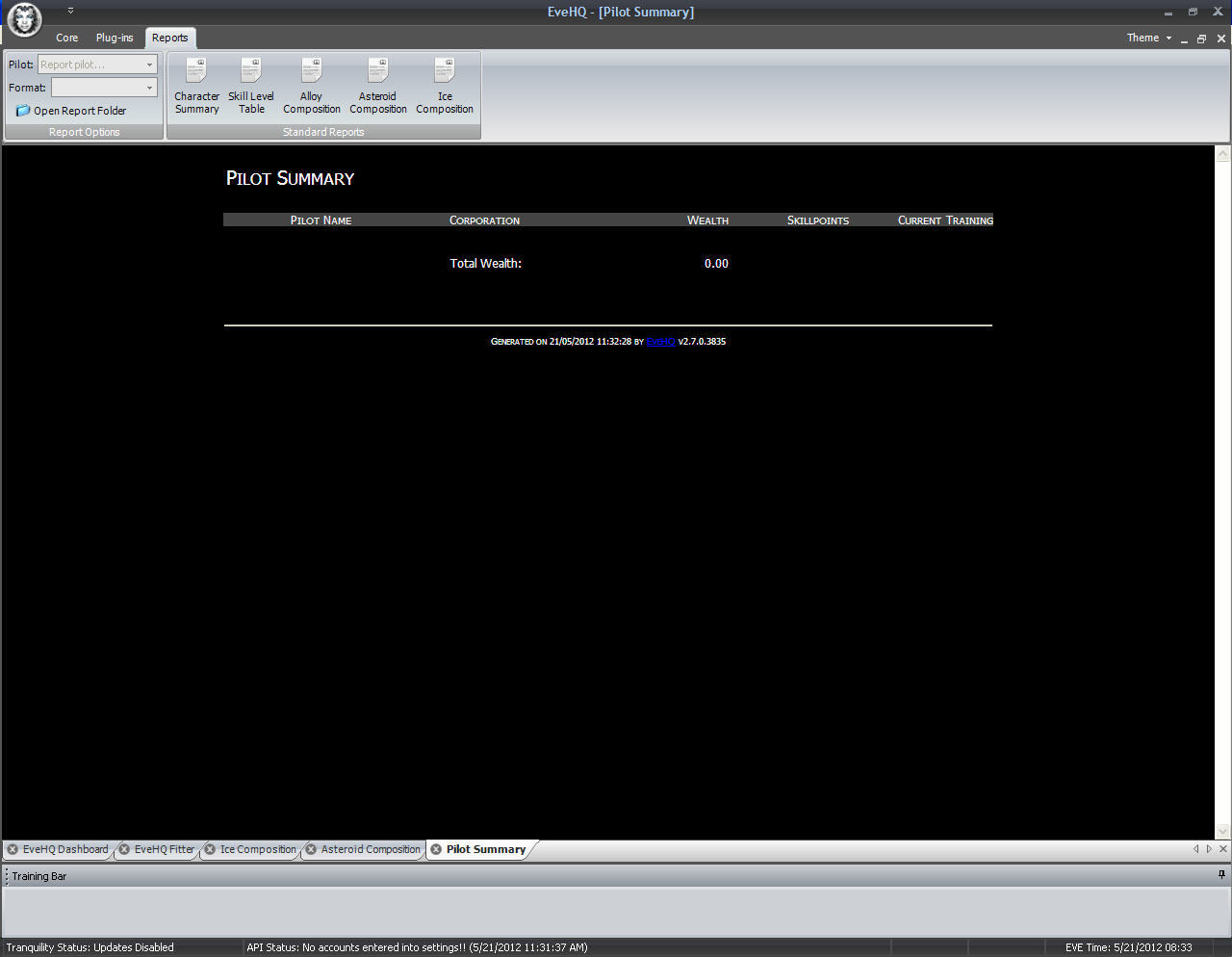Generate the Ice Composition report
The image size is (1232, 957).
pyautogui.click(x=445, y=86)
